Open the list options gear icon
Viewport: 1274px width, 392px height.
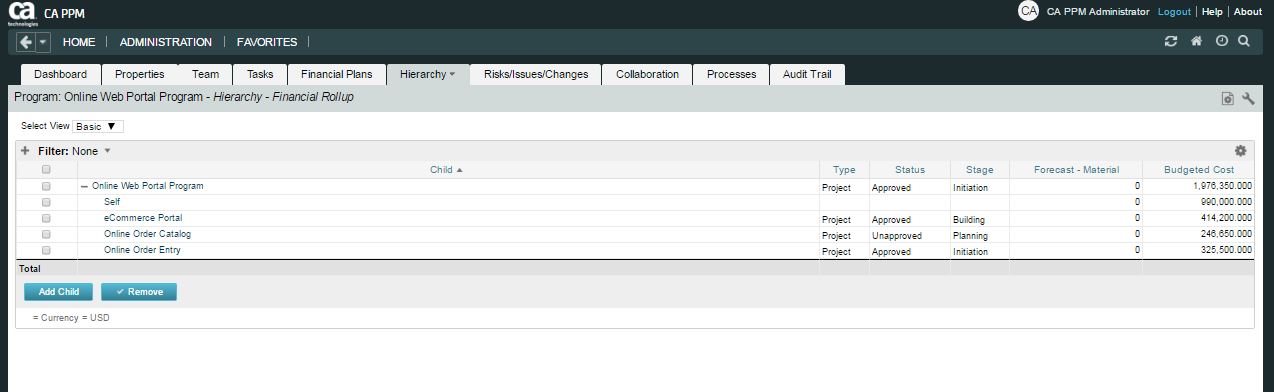1241,151
